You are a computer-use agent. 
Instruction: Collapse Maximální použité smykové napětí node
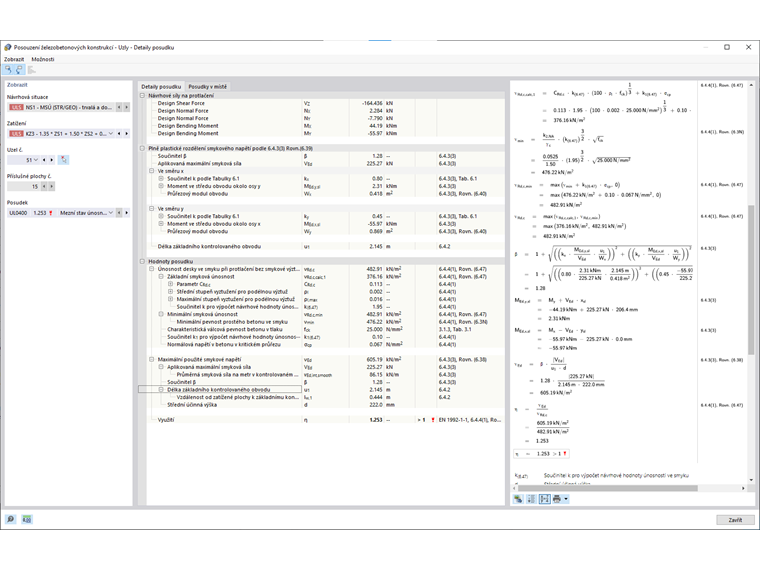pos(152,360)
